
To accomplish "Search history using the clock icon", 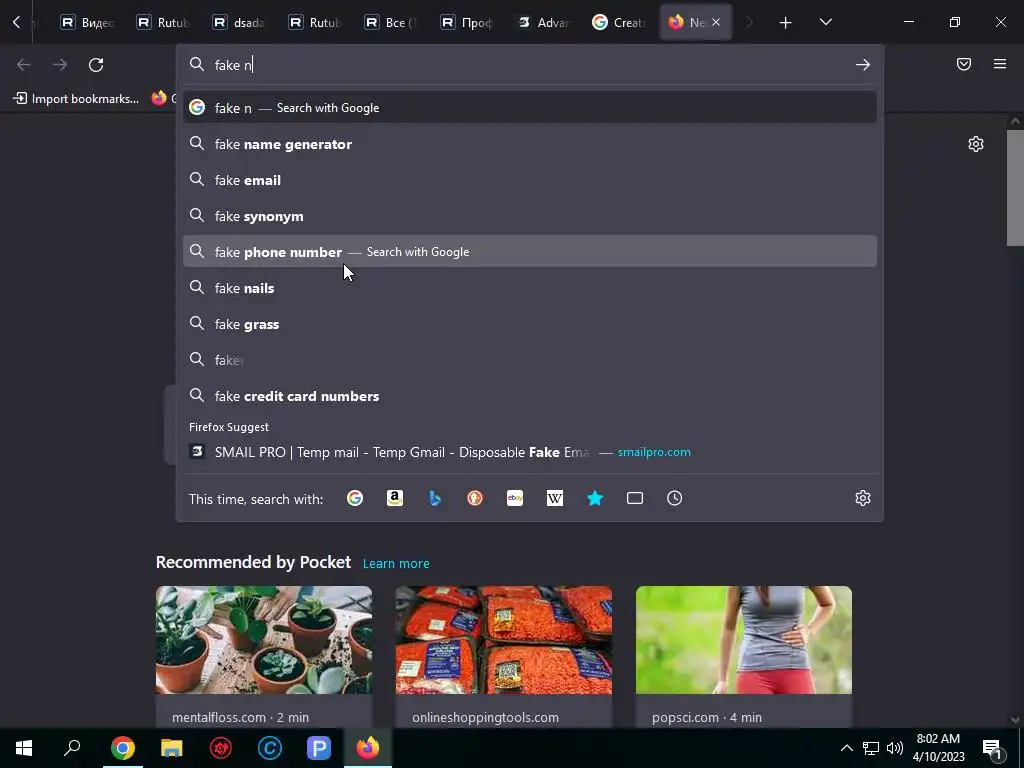I will (675, 498).
